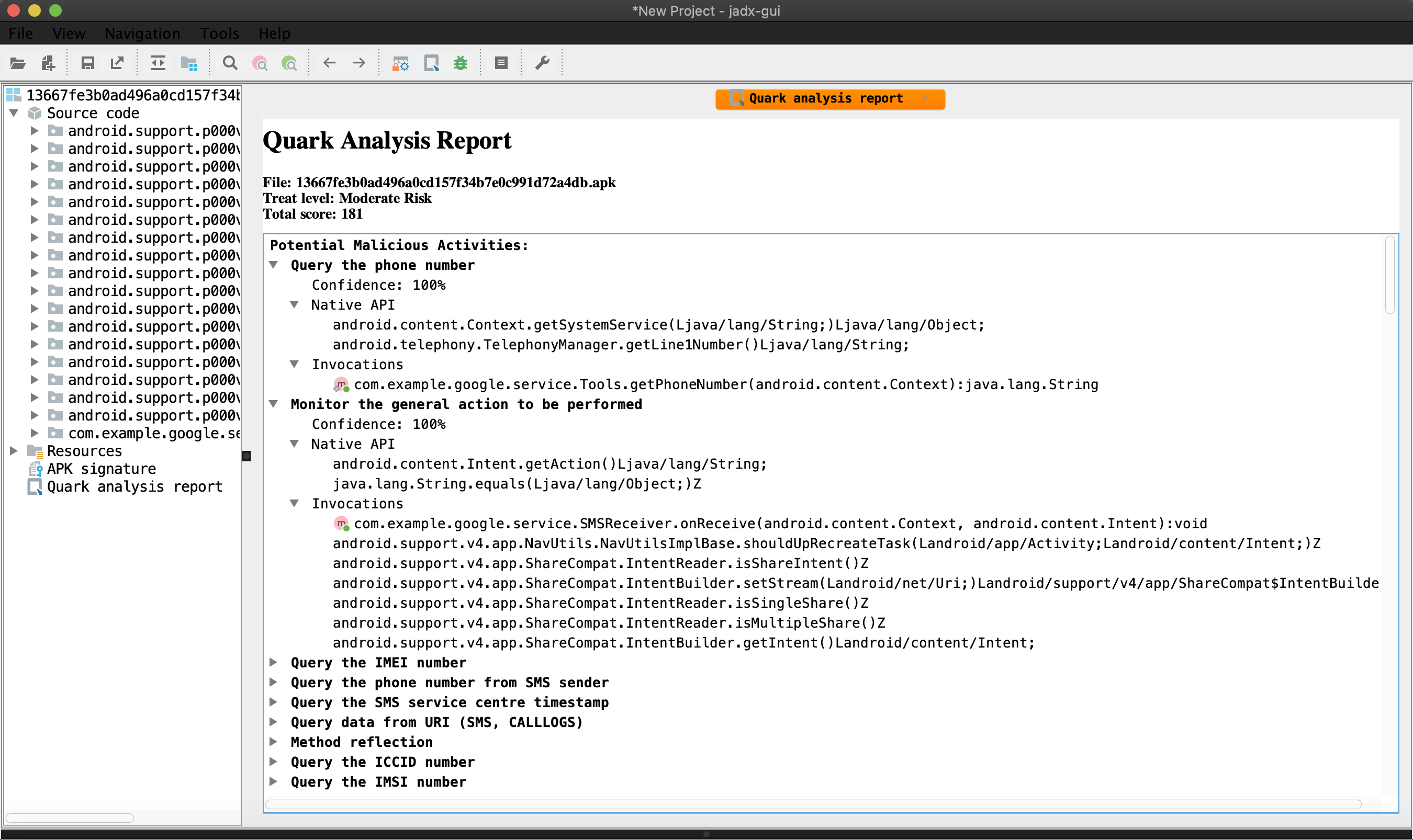Viewport: 1413px width, 840px height.
Task: Toggle the flatten packages icon
Action: tap(188, 63)
